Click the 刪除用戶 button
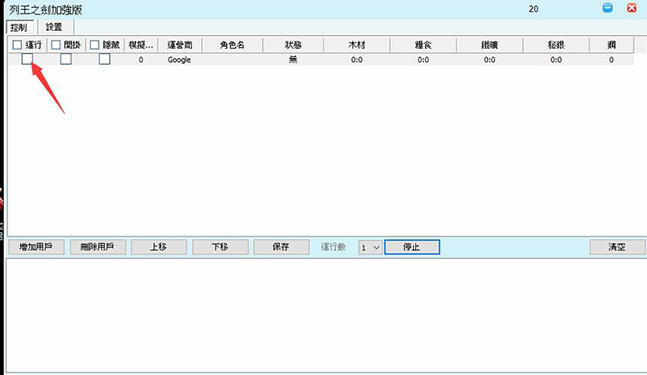This screenshot has width=647, height=375. coord(98,247)
